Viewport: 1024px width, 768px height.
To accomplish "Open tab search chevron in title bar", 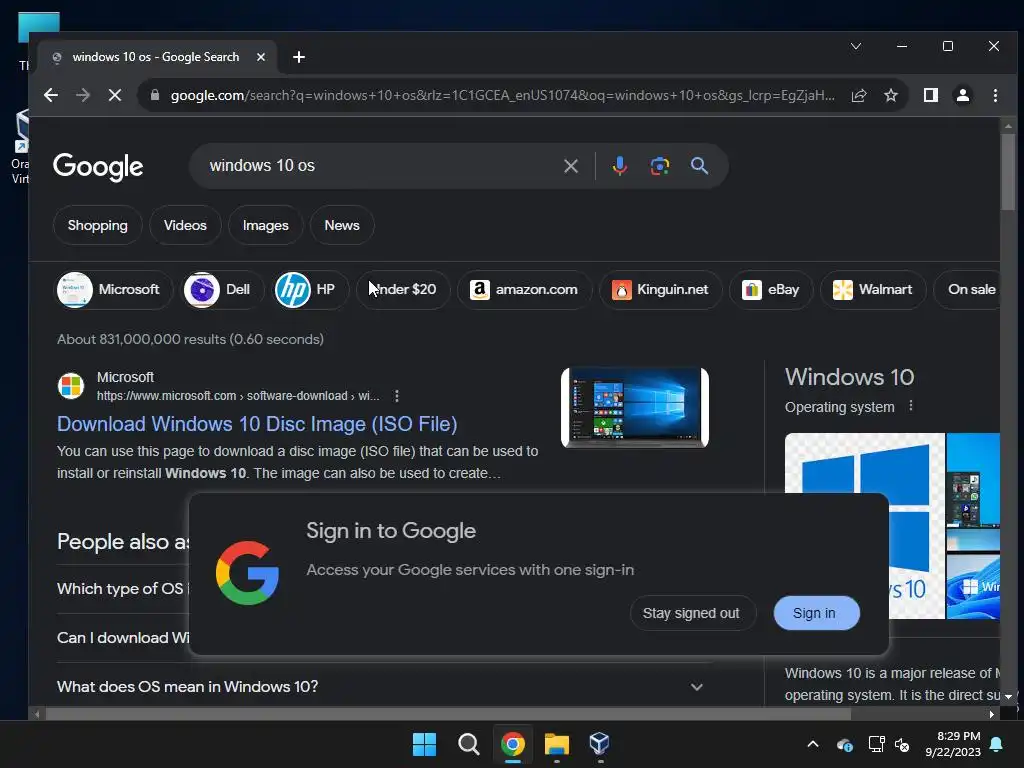I will (856, 46).
